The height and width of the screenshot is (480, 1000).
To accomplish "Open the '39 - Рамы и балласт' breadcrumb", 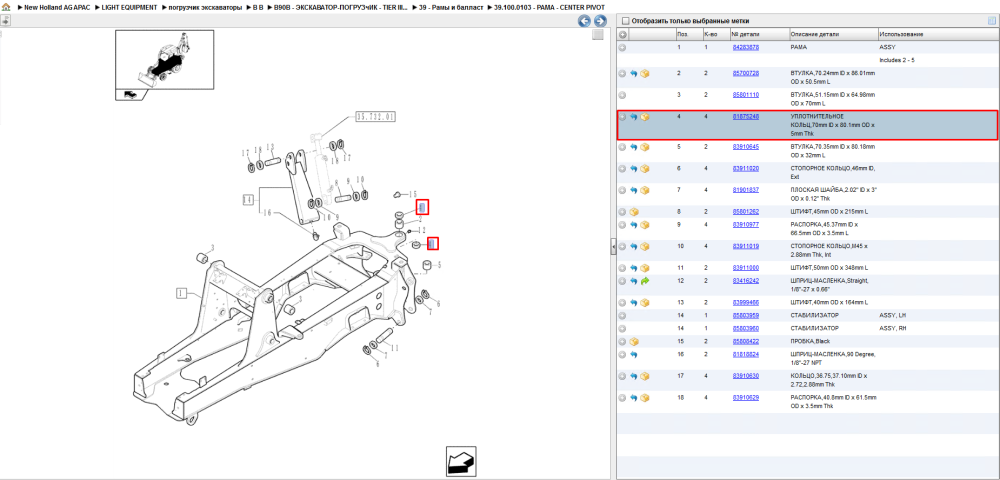I will pyautogui.click(x=451, y=7).
